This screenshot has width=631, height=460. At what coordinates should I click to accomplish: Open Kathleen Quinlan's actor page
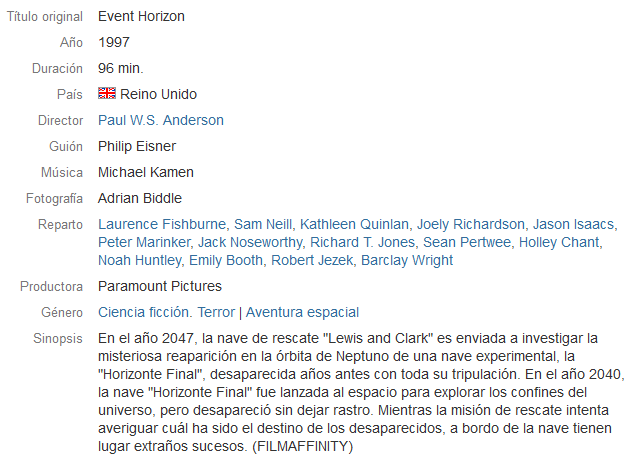pos(354,224)
